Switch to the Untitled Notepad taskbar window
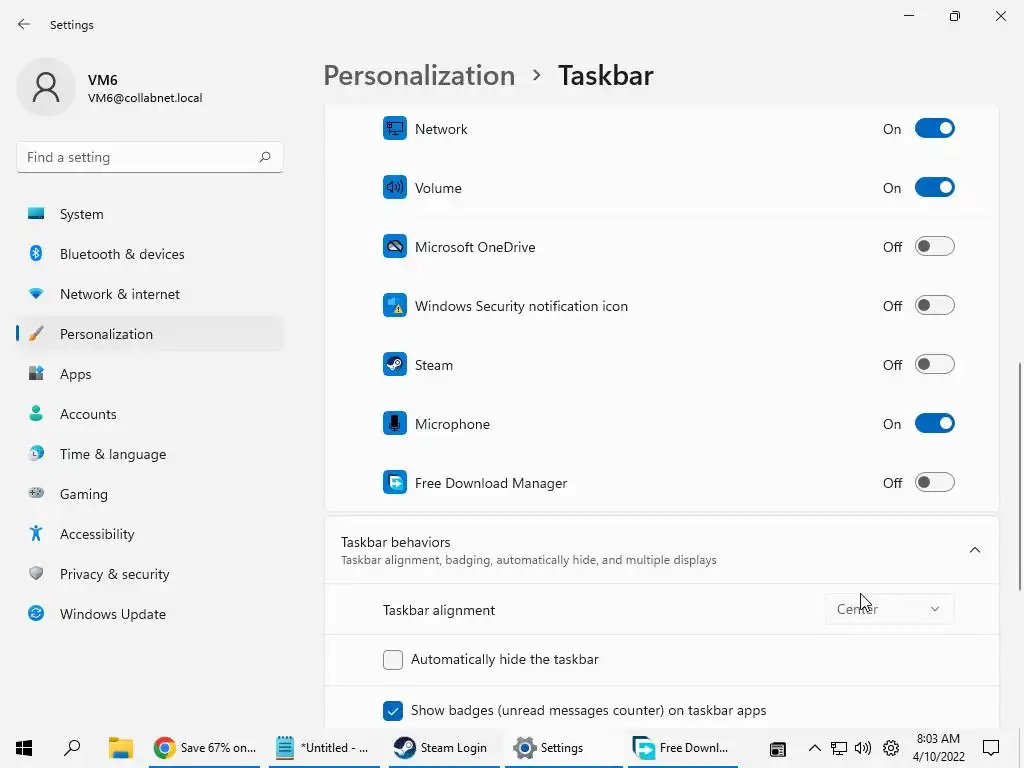Viewport: 1024px width, 768px height. 324,748
